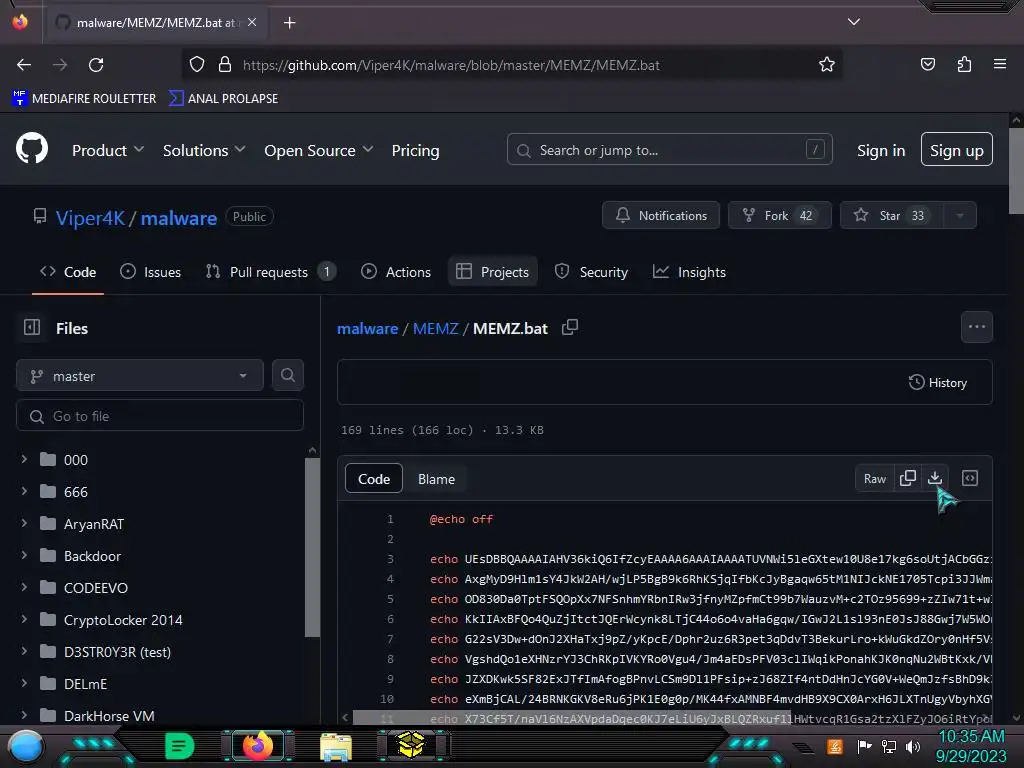Viewport: 1024px width, 768px height.
Task: List all tabs dropdown arrow
Action: coord(854,22)
